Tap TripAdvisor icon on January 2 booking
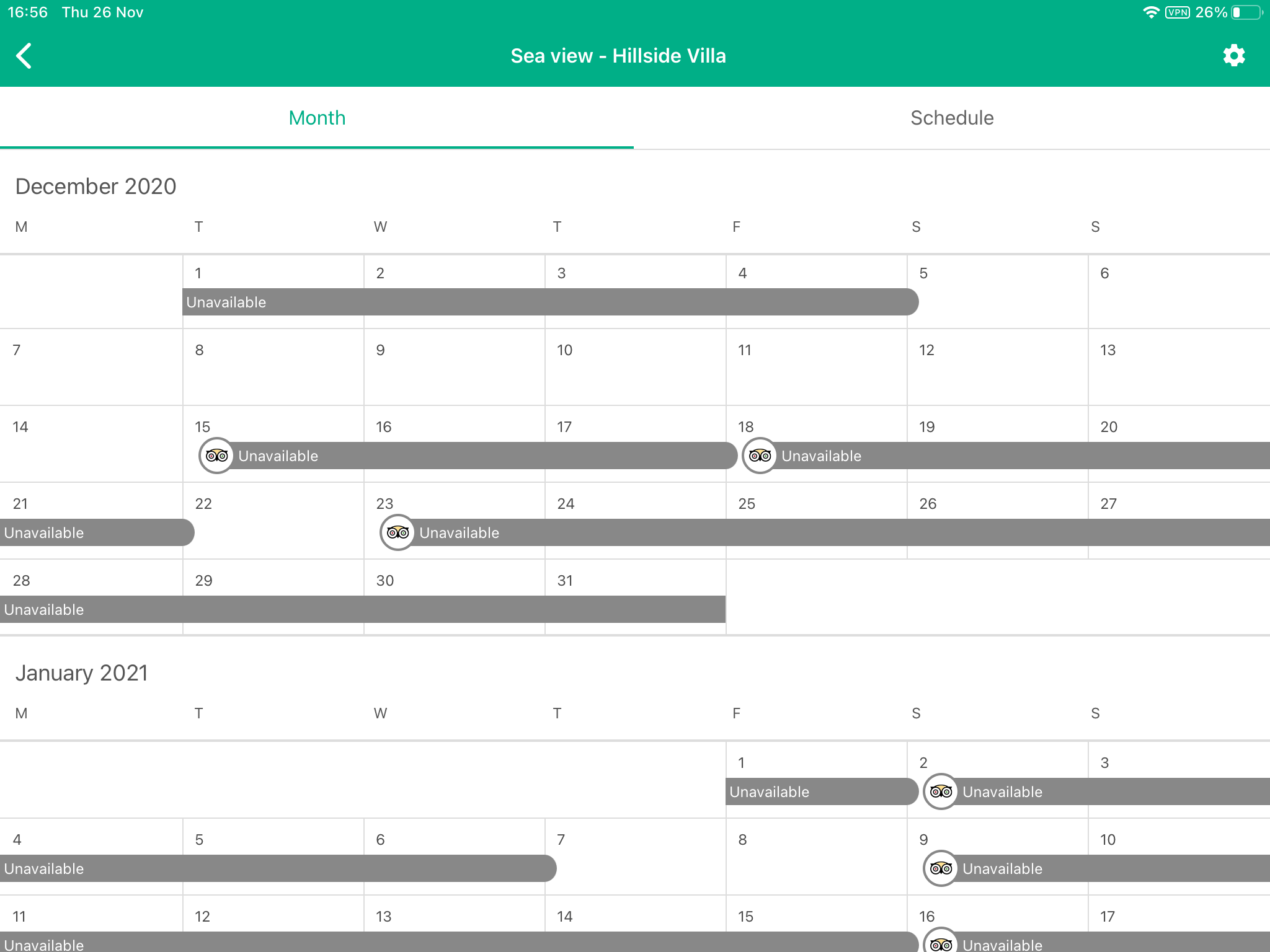Image resolution: width=1270 pixels, height=952 pixels. pos(941,791)
